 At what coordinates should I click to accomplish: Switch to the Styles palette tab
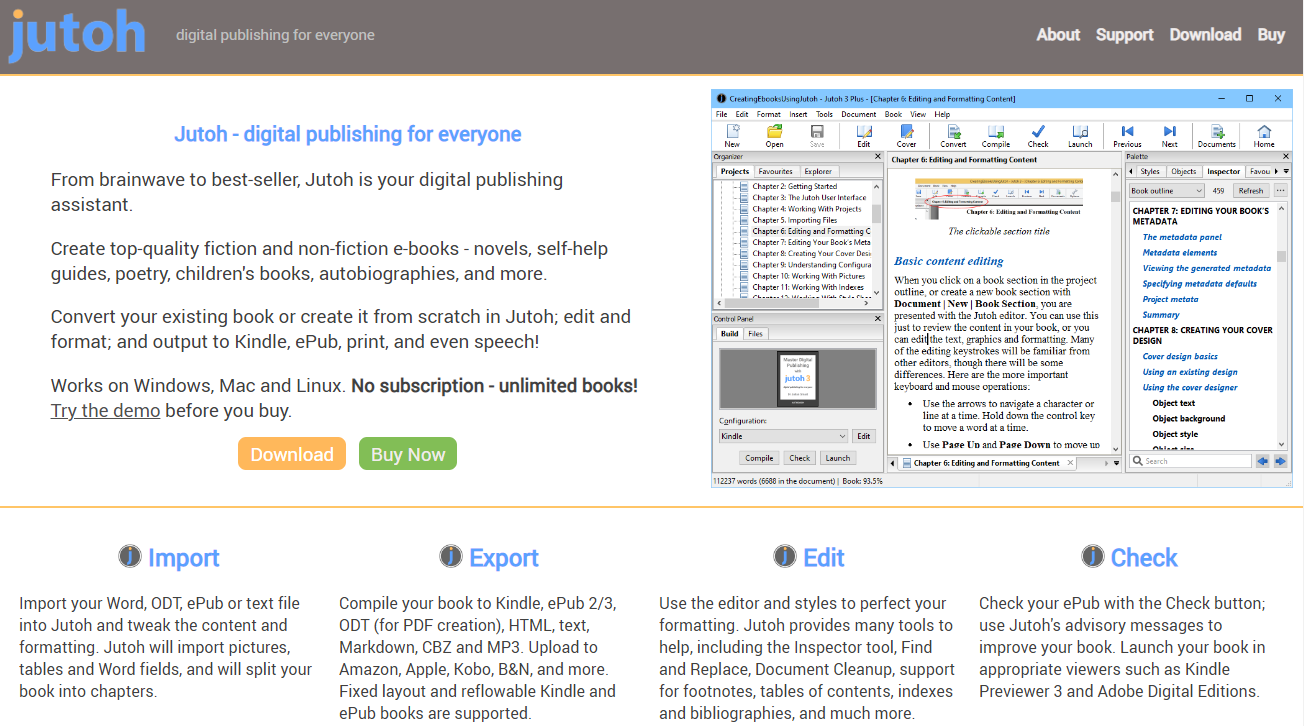click(1150, 172)
